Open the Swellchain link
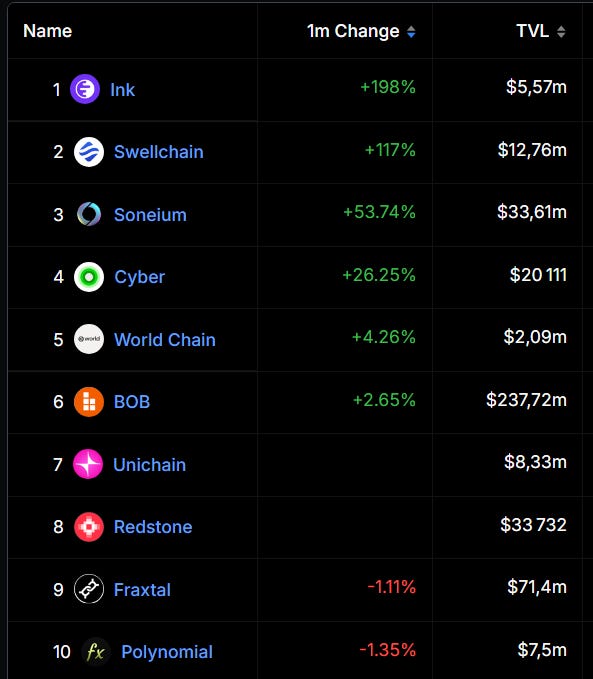Image resolution: width=593 pixels, height=679 pixels. (x=159, y=152)
